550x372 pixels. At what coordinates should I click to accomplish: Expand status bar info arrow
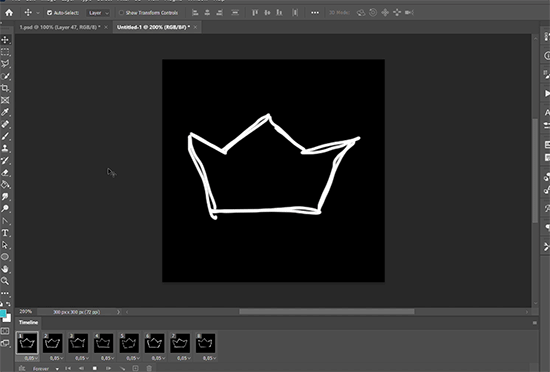(x=118, y=312)
